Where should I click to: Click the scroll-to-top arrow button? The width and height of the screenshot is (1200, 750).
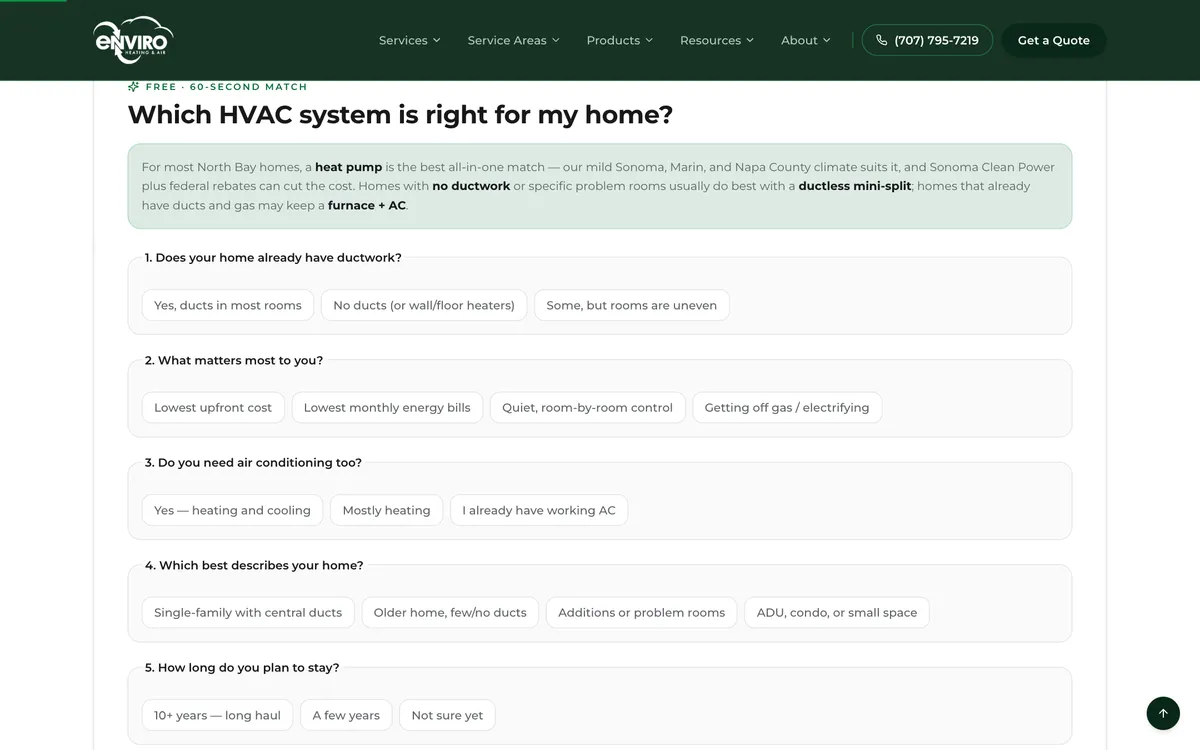point(1163,713)
